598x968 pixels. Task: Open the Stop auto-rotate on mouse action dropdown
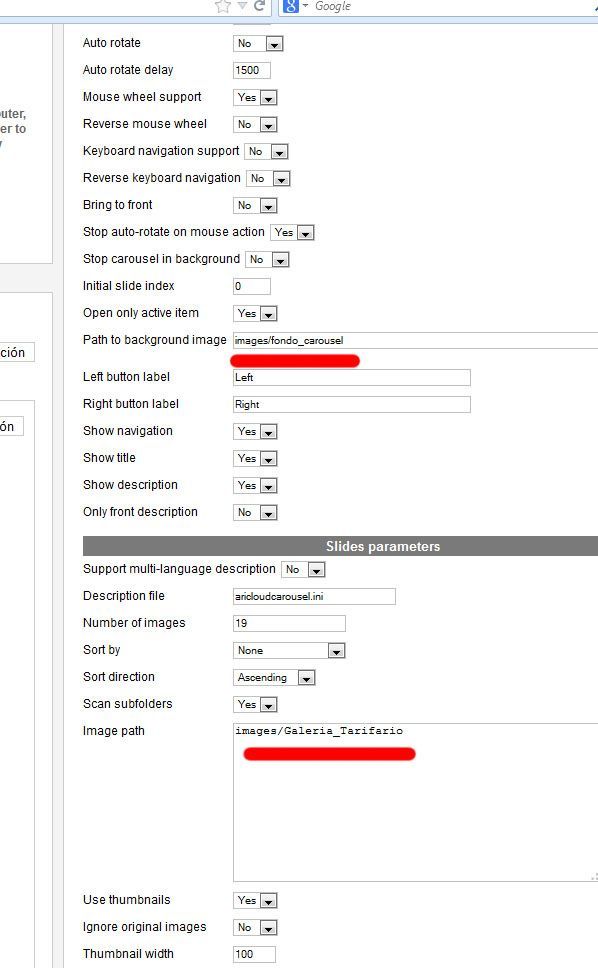(x=293, y=233)
